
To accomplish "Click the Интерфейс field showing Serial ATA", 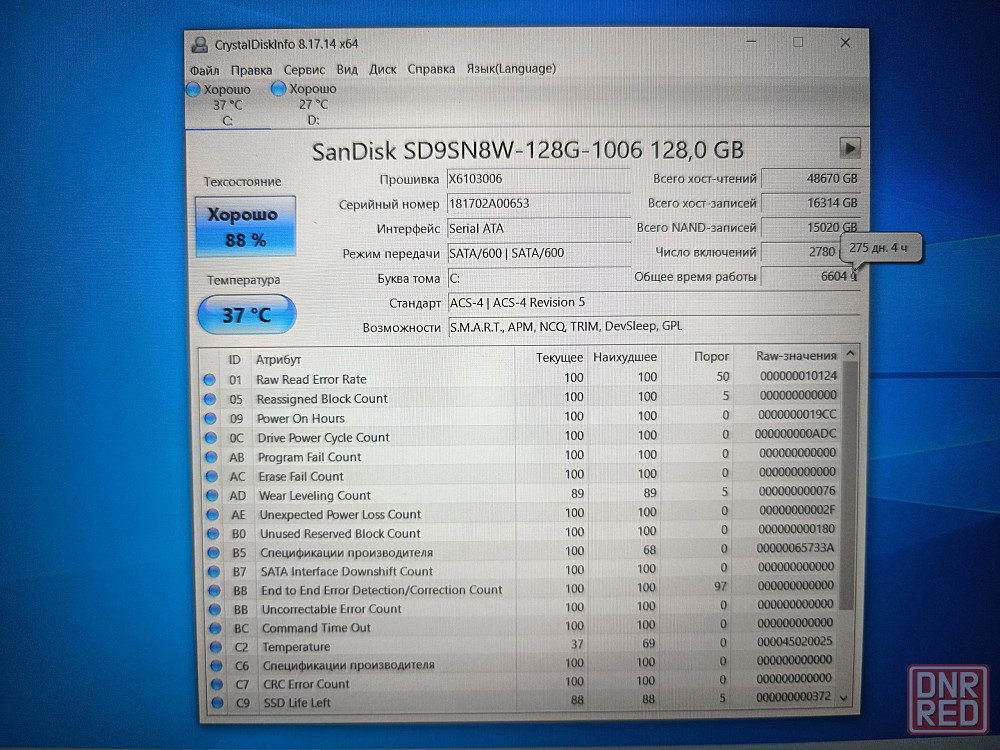I will coord(538,228).
